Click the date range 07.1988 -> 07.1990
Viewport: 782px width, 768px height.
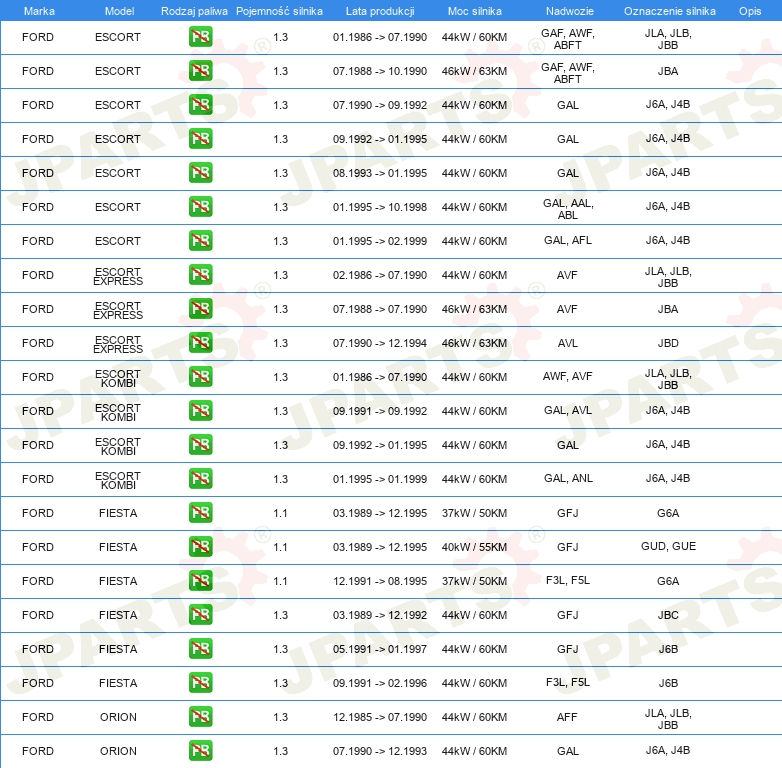coord(380,309)
